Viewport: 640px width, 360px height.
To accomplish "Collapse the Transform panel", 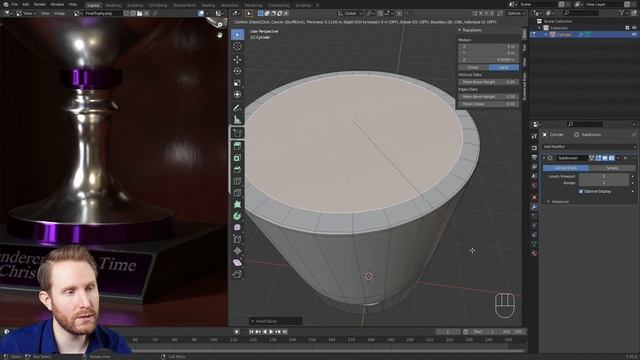I will tap(460, 30).
